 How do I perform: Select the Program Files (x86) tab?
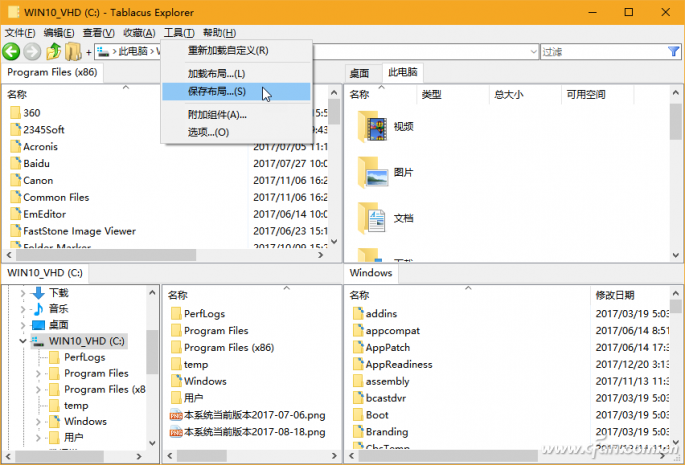click(x=52, y=73)
